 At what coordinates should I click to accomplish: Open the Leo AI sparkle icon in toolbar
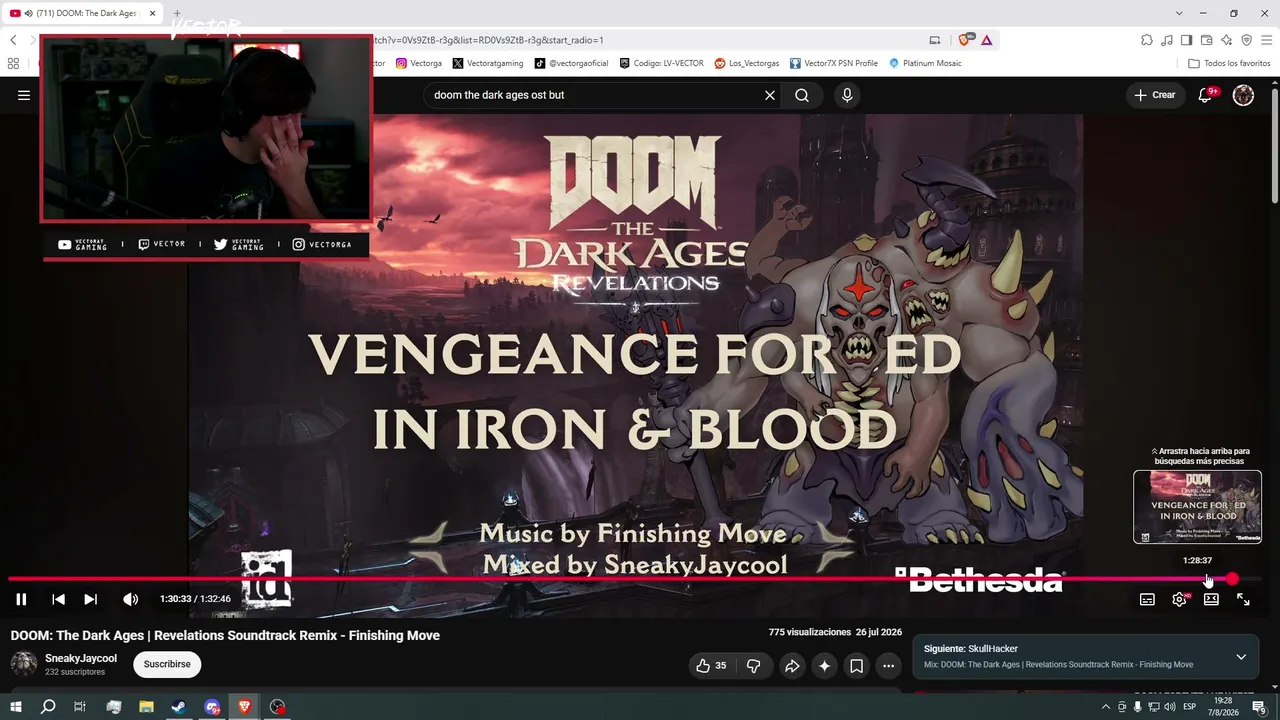[1227, 40]
